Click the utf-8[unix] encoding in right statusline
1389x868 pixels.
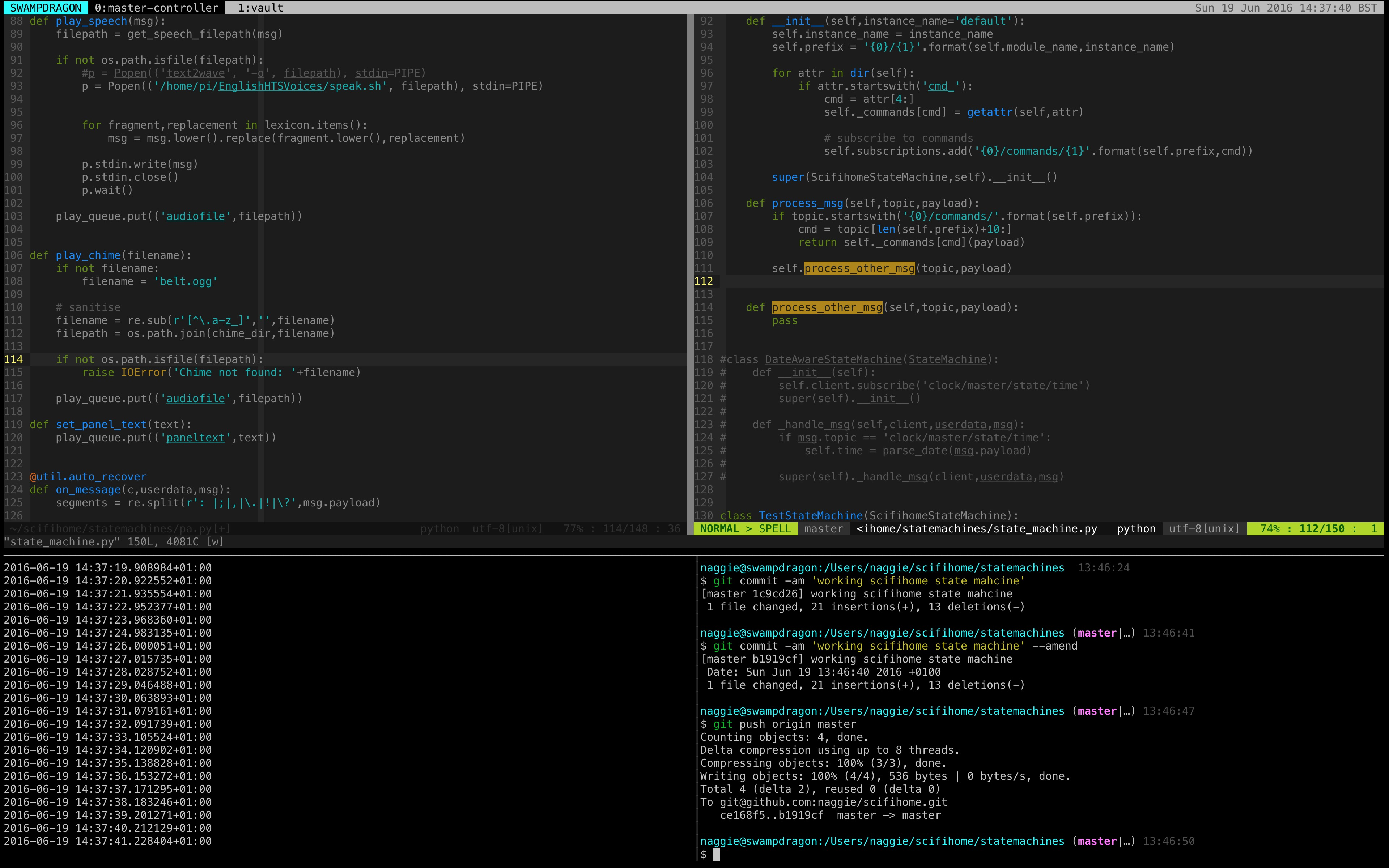pos(1203,529)
